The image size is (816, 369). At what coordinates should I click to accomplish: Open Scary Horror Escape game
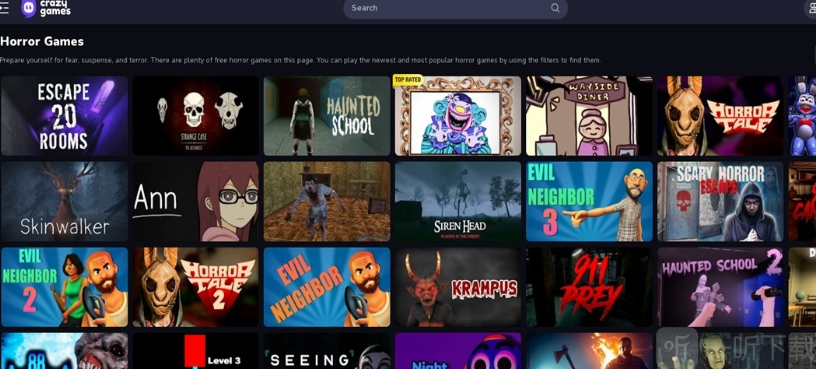coord(720,201)
